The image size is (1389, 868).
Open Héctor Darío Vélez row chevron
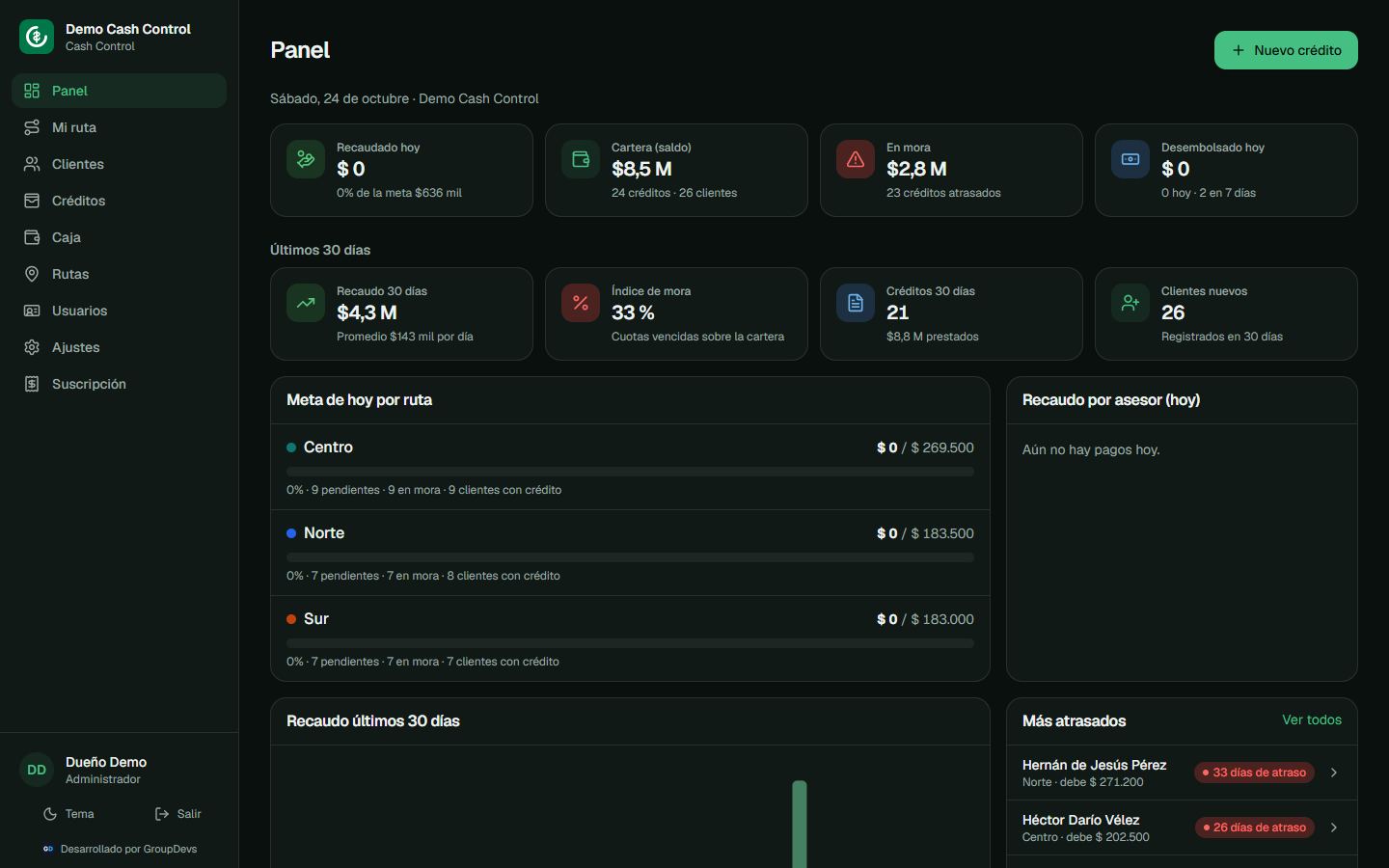coord(1334,827)
